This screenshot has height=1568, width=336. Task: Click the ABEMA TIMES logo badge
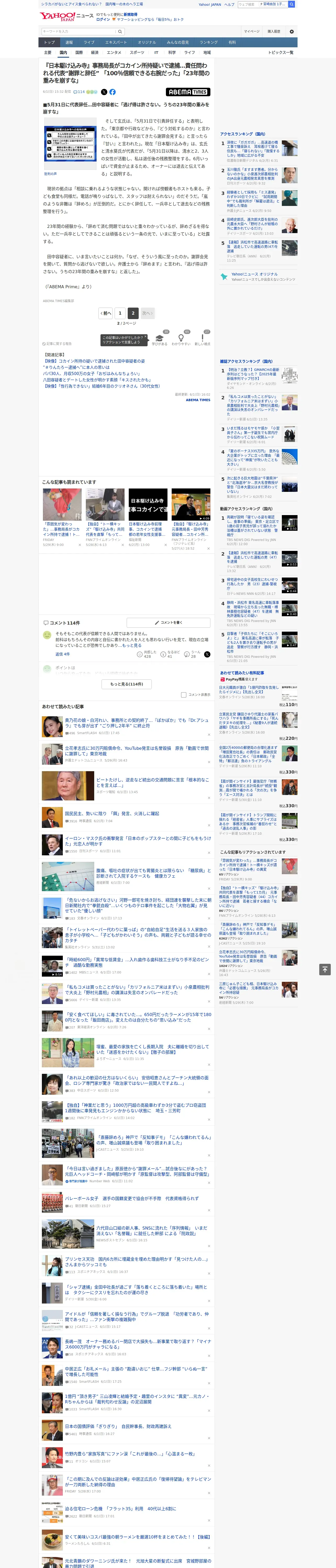(188, 92)
